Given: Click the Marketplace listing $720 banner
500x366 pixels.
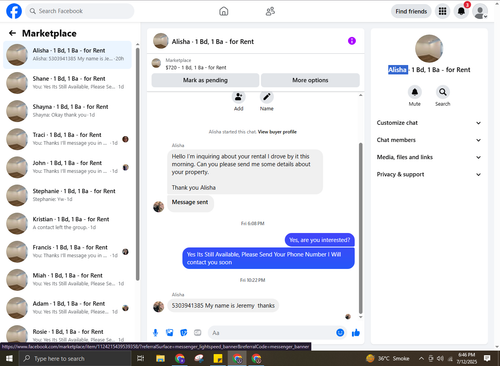Looking at the screenshot, I should (x=256, y=64).
